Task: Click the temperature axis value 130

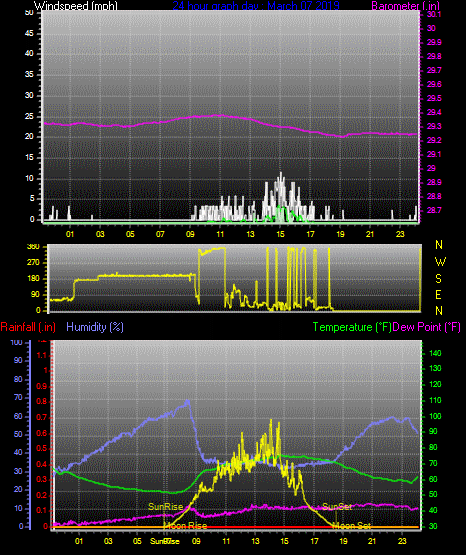Action: click(x=435, y=368)
